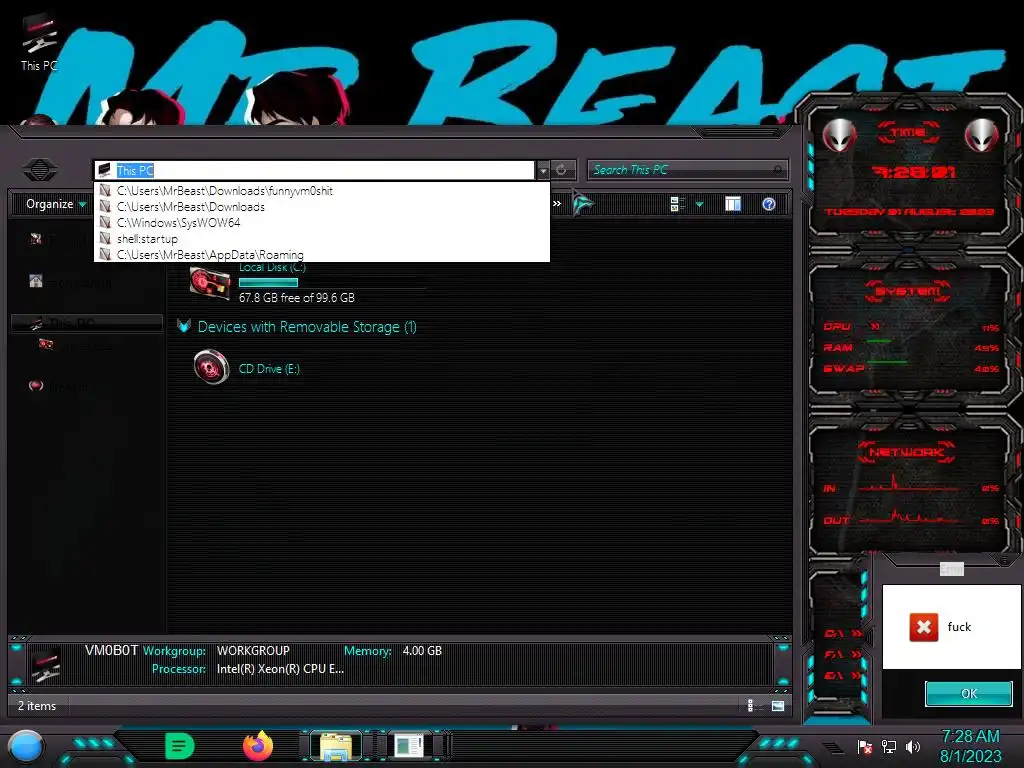Select Local Disk under This PC in sidebar
Screen dimensions: 1024x768
[75, 345]
